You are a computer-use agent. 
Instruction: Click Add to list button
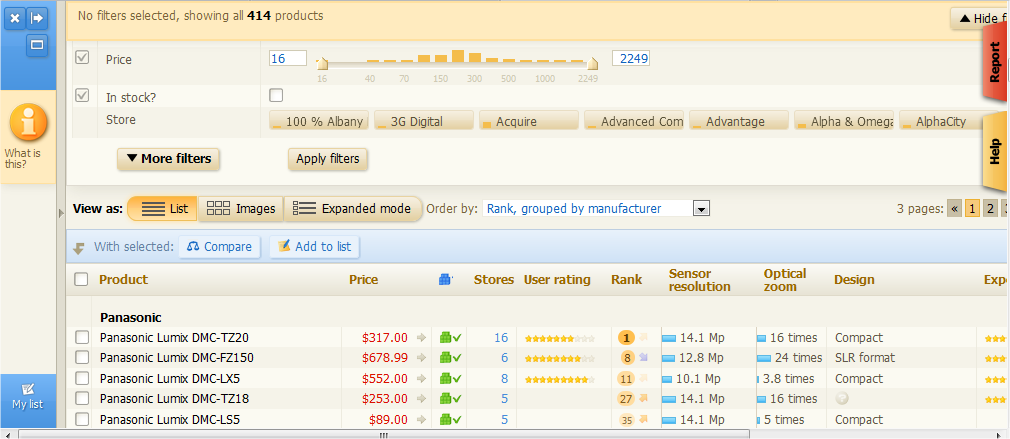coord(315,247)
